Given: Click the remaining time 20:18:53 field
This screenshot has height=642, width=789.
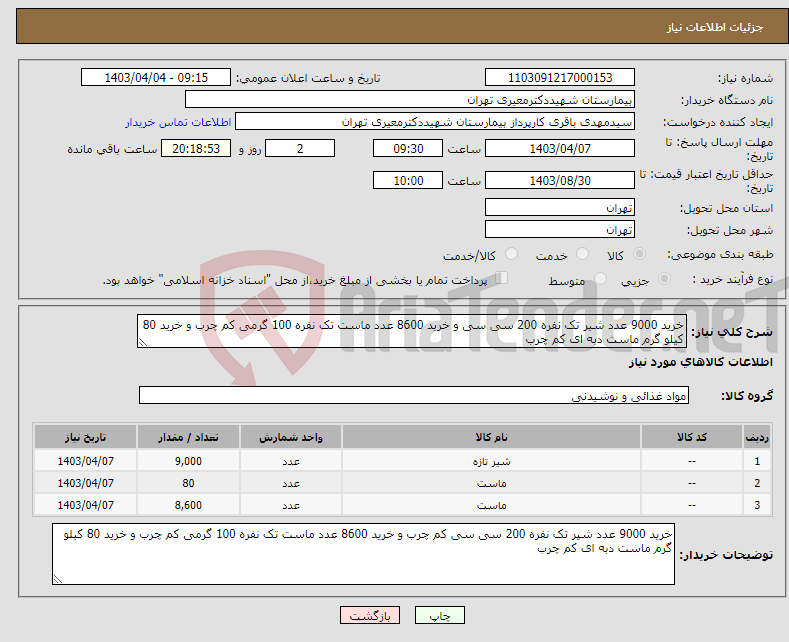Looking at the screenshot, I should click(x=196, y=148).
